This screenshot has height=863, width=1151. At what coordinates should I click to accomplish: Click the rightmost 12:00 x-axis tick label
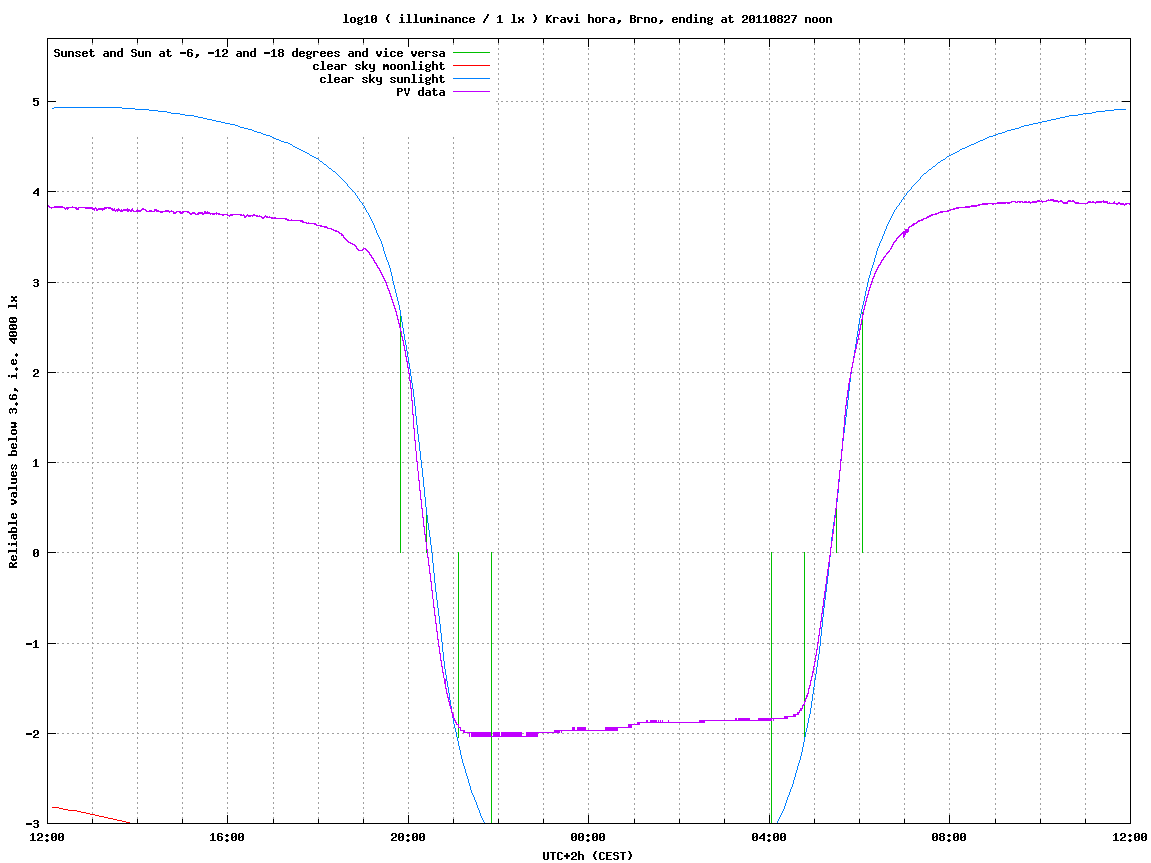point(1130,837)
